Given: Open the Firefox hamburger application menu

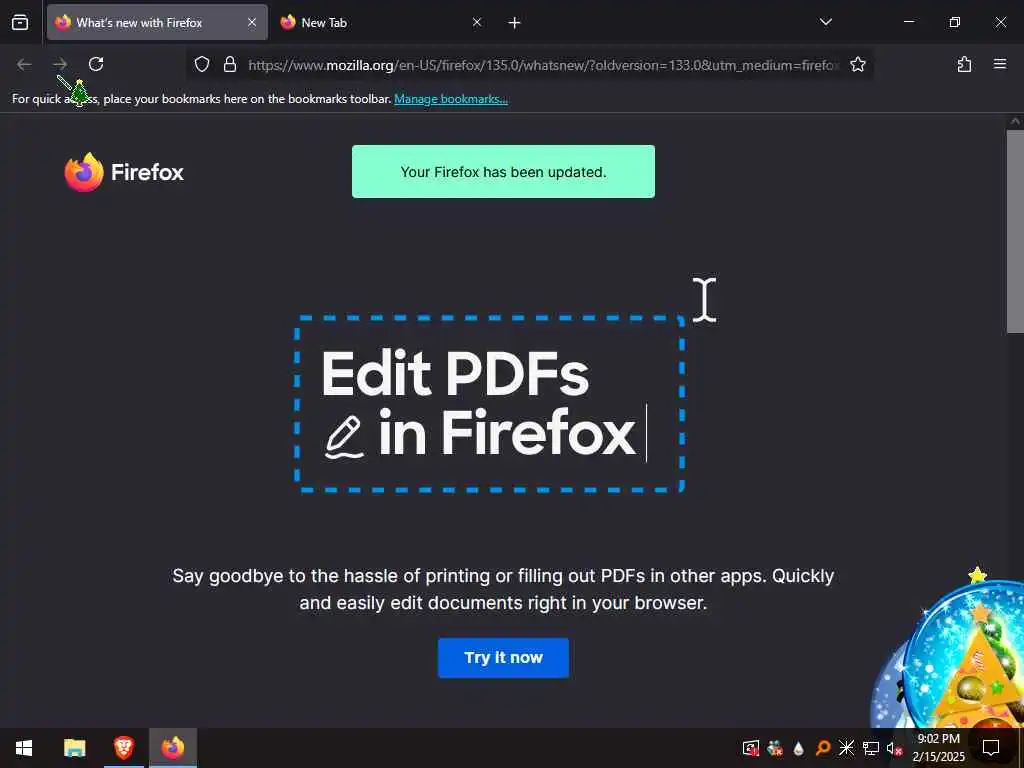Looking at the screenshot, I should point(999,64).
